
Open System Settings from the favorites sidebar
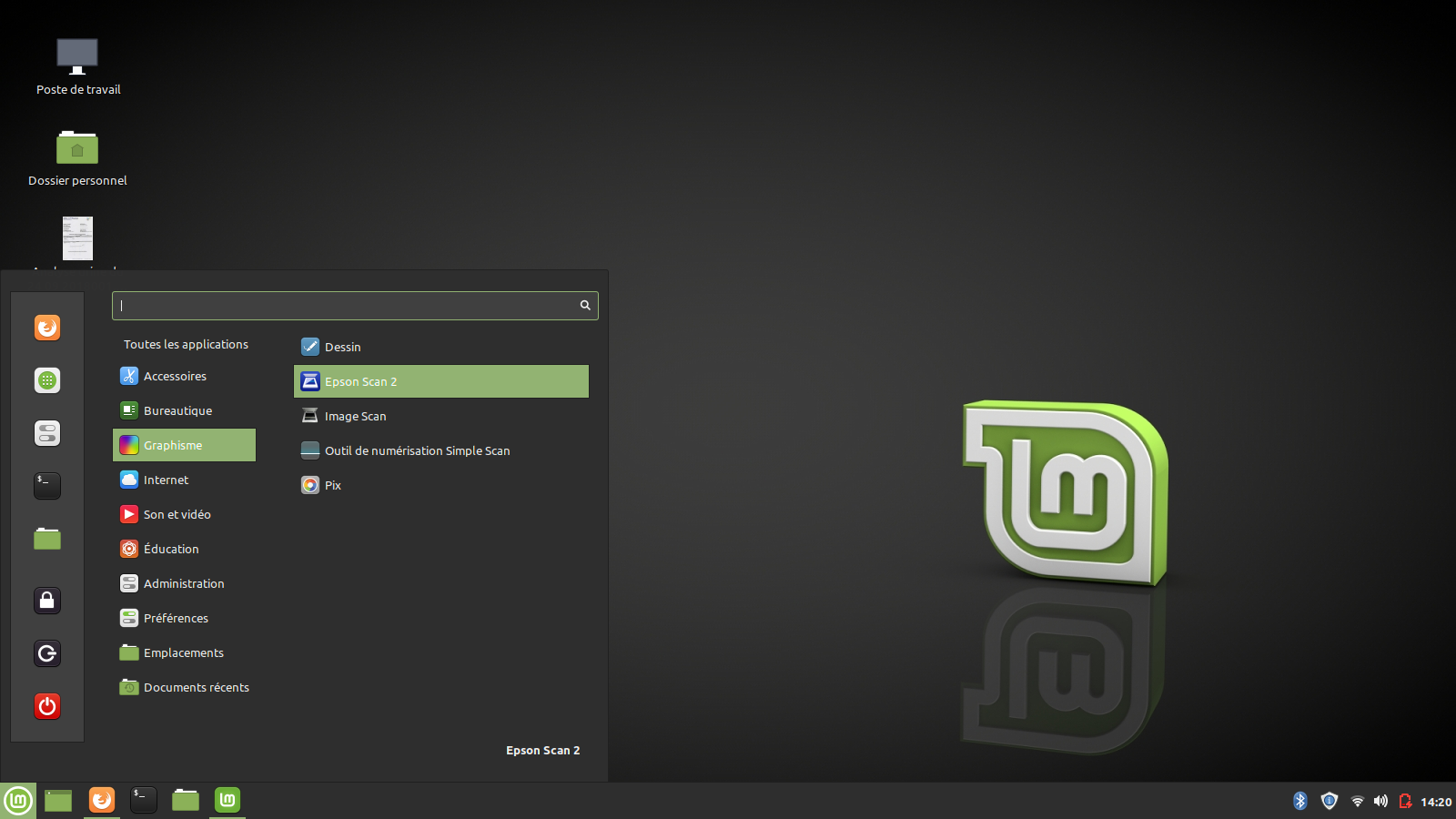tap(47, 433)
